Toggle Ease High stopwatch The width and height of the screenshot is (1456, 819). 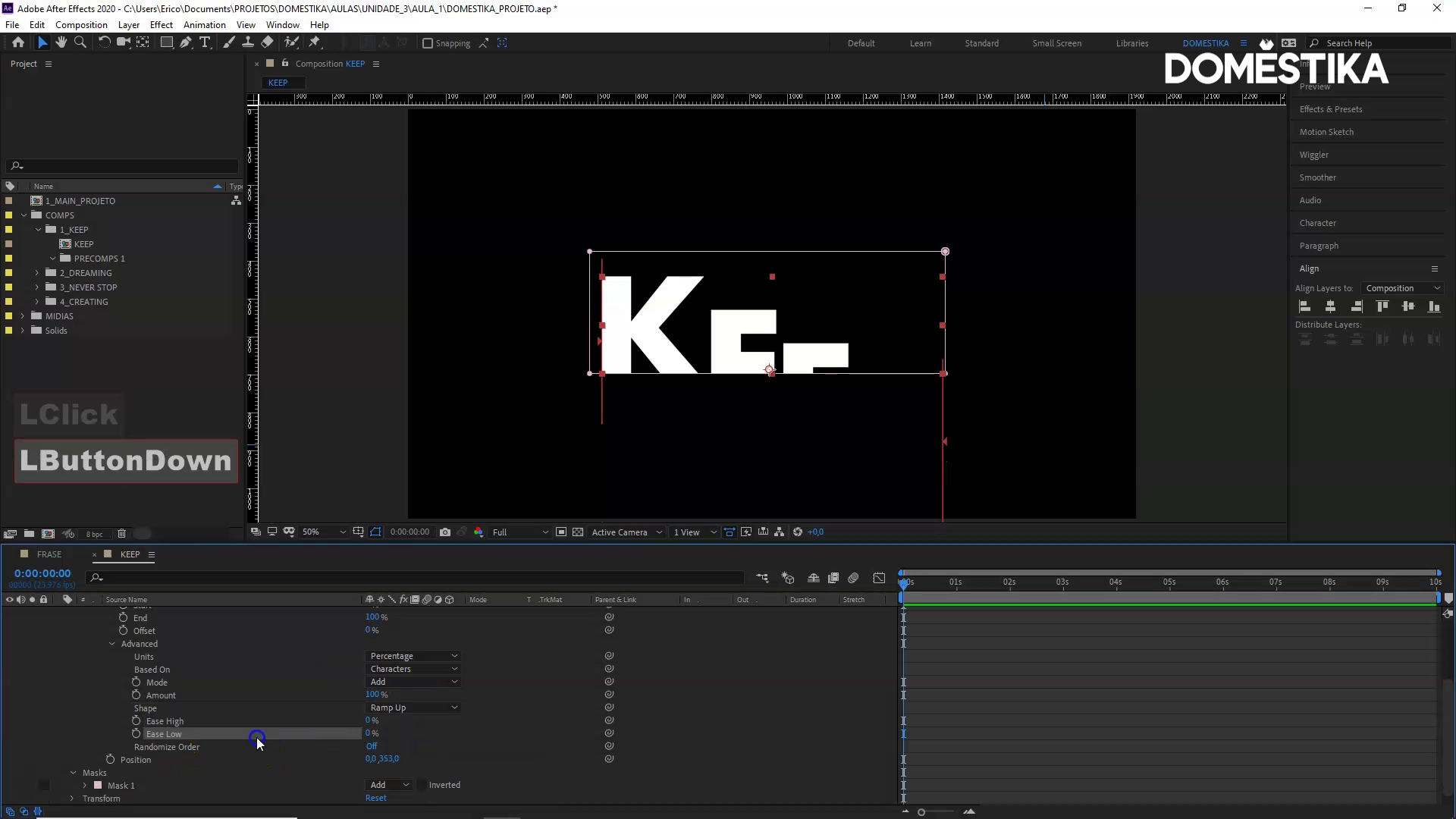pos(136,721)
